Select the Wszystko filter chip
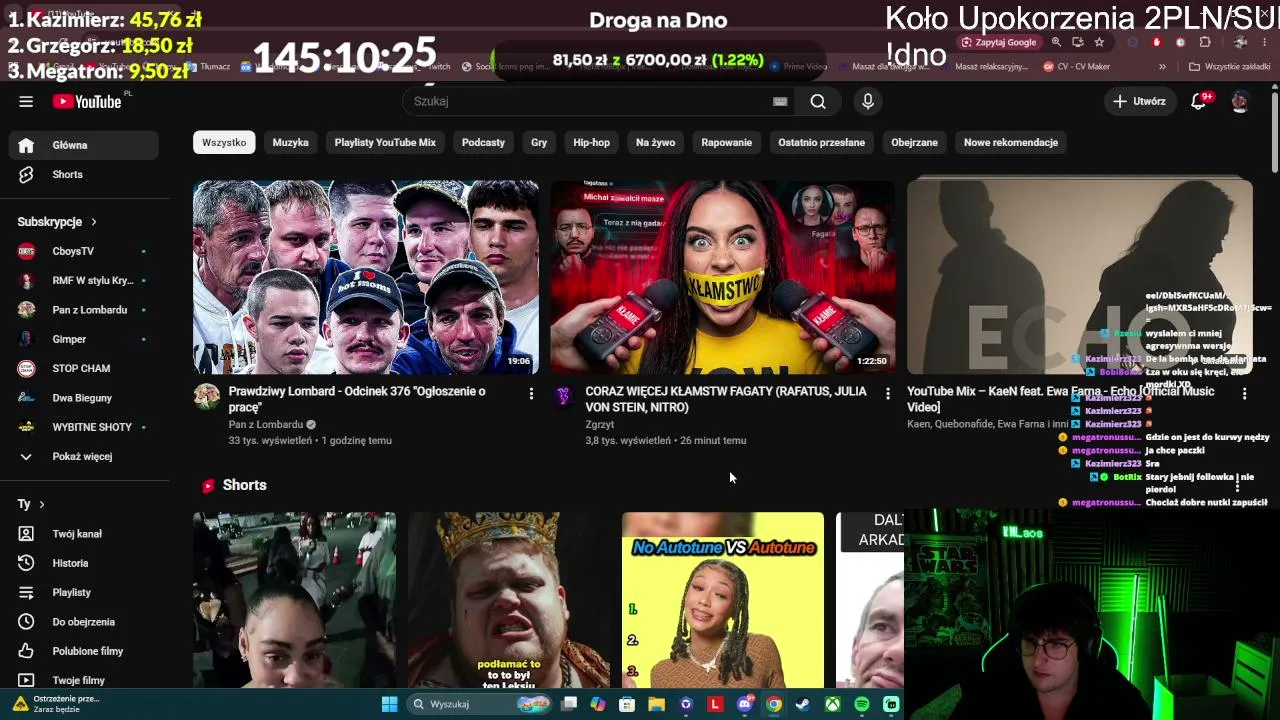This screenshot has width=1280, height=720. (x=224, y=142)
